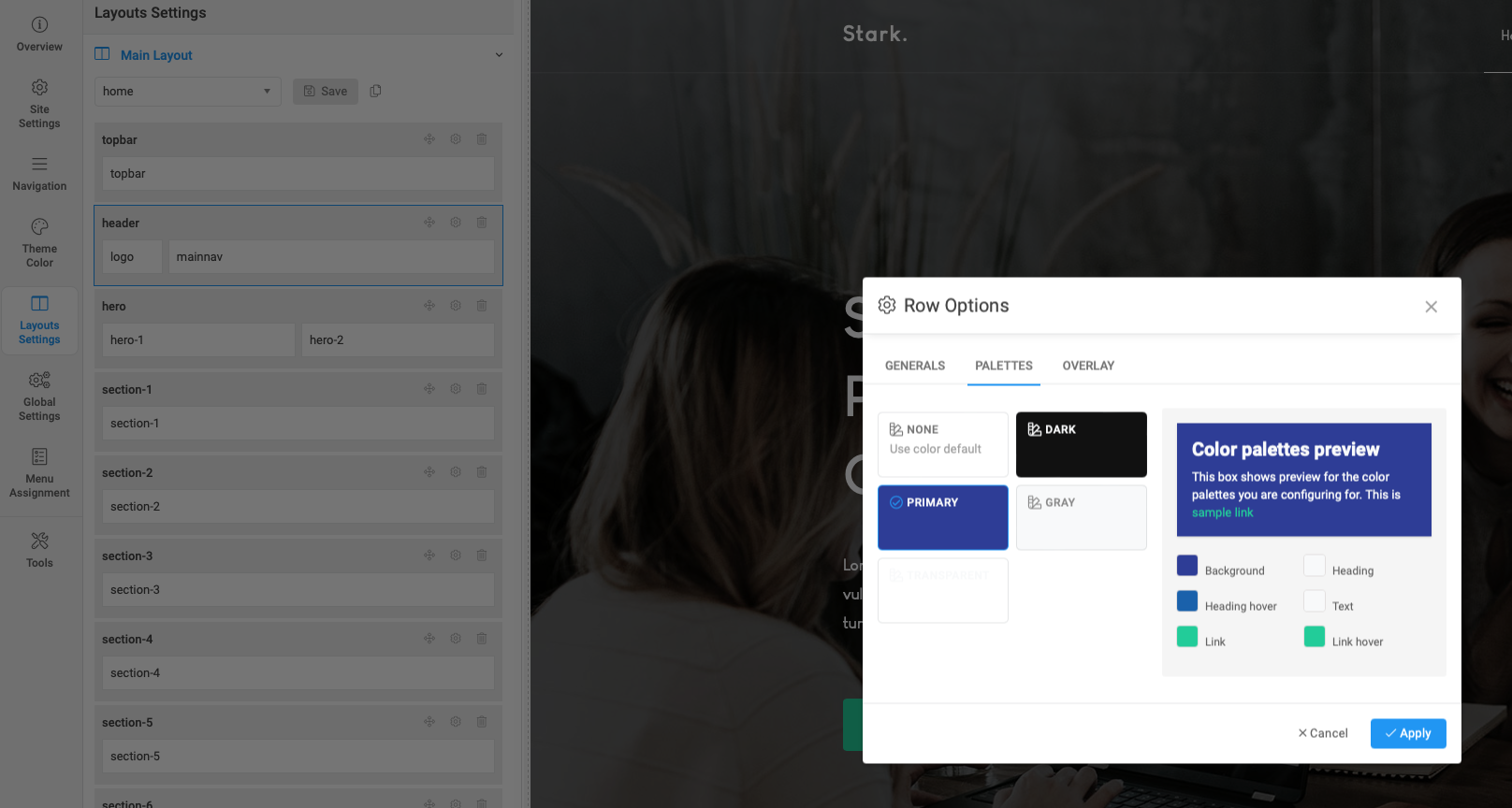
Task: Click the Link color swatch
Action: point(1187,637)
